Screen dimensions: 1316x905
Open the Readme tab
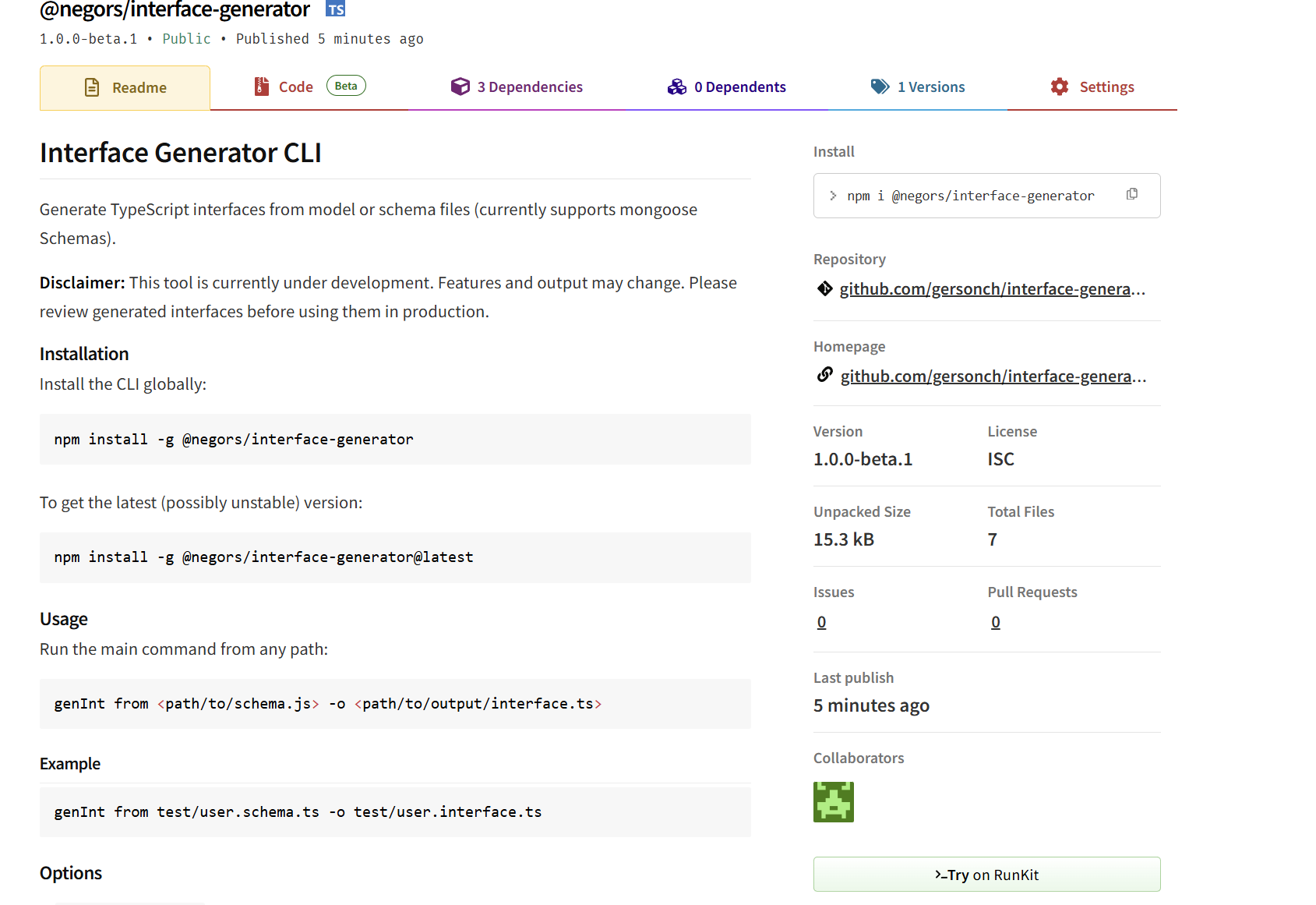(x=125, y=87)
